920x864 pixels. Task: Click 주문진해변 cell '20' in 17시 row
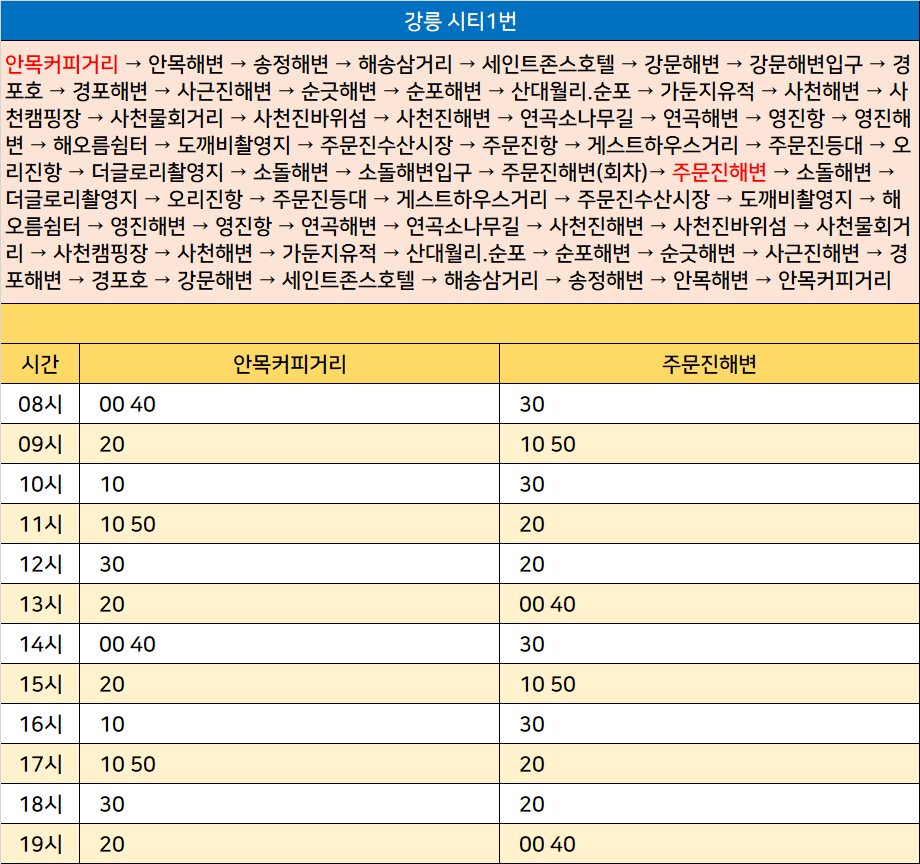click(709, 764)
